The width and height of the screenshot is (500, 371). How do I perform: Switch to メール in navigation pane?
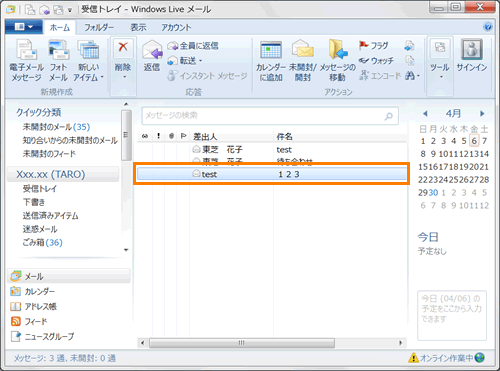click(x=68, y=276)
